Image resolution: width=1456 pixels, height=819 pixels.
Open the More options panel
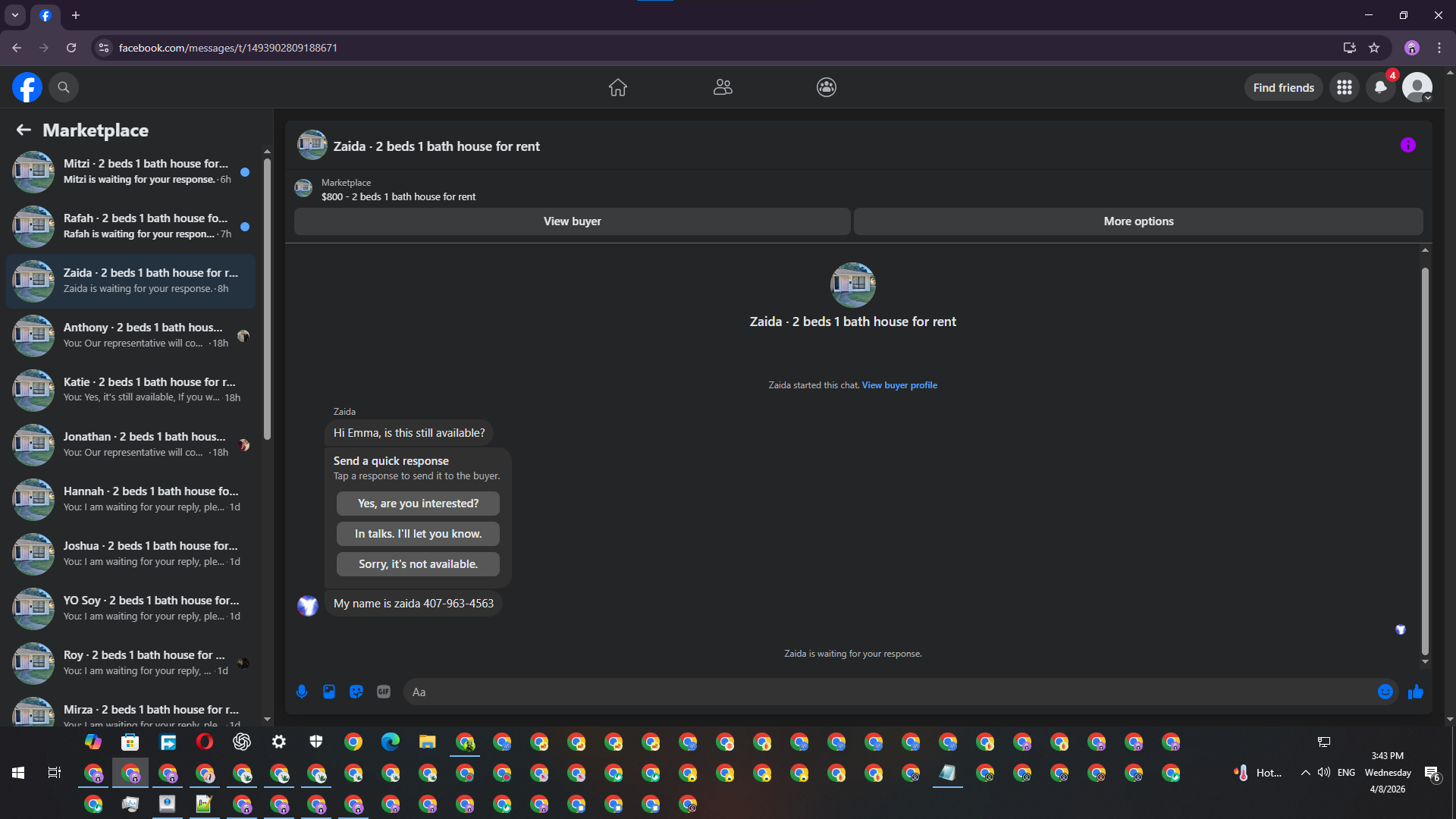[1137, 221]
